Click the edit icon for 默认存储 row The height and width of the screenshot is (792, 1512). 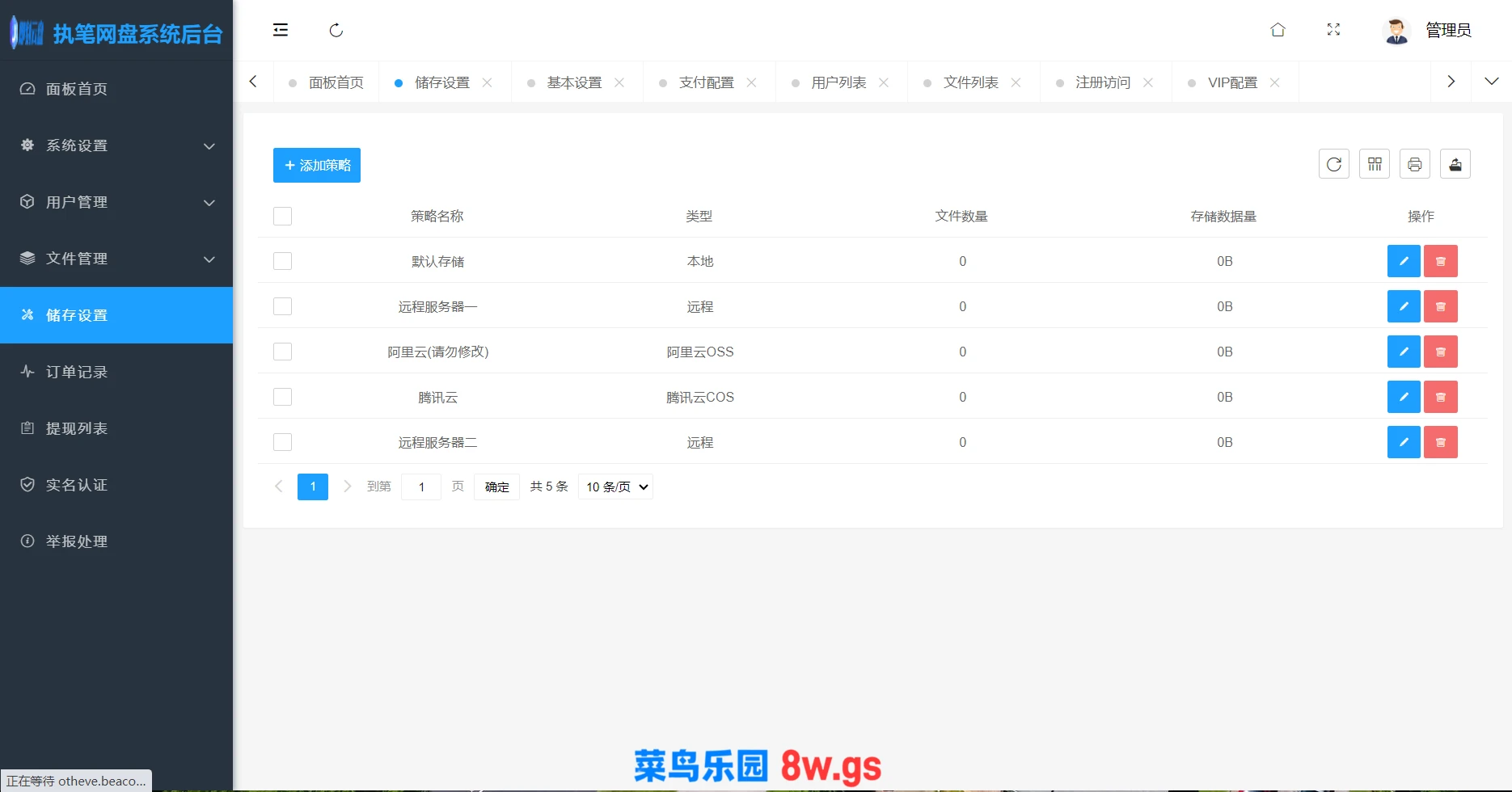click(x=1404, y=261)
